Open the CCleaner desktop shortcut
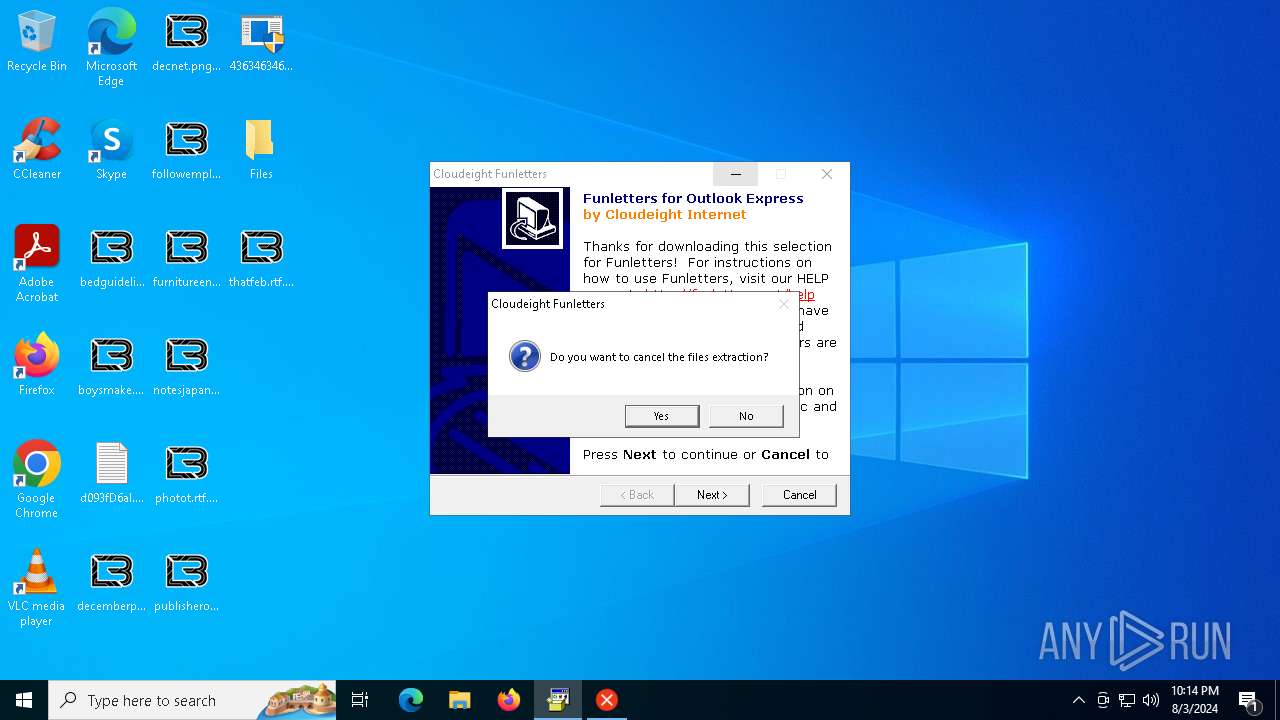The height and width of the screenshot is (720, 1280). [x=37, y=151]
